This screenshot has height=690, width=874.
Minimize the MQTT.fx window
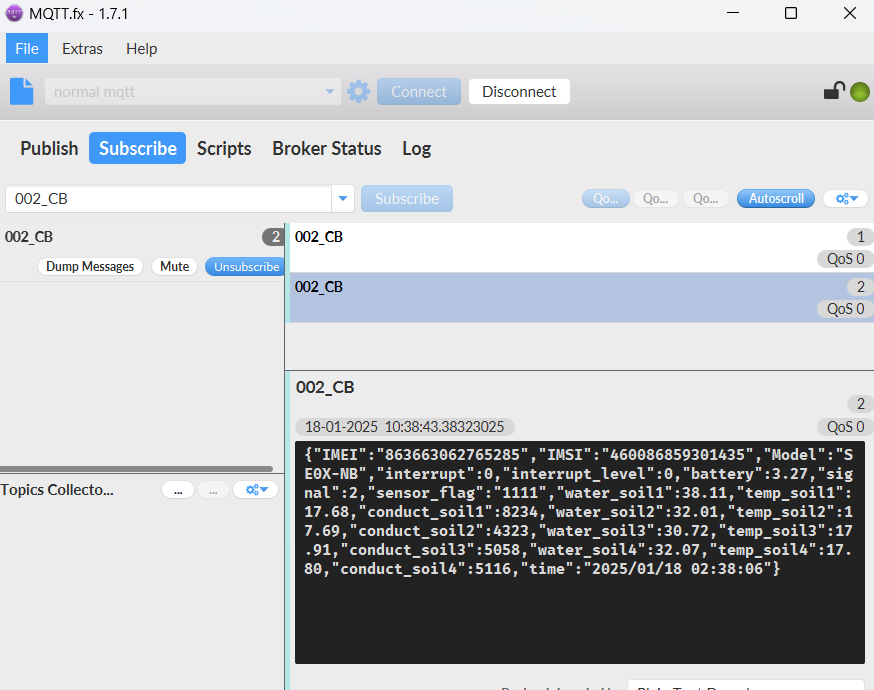pyautogui.click(x=733, y=13)
